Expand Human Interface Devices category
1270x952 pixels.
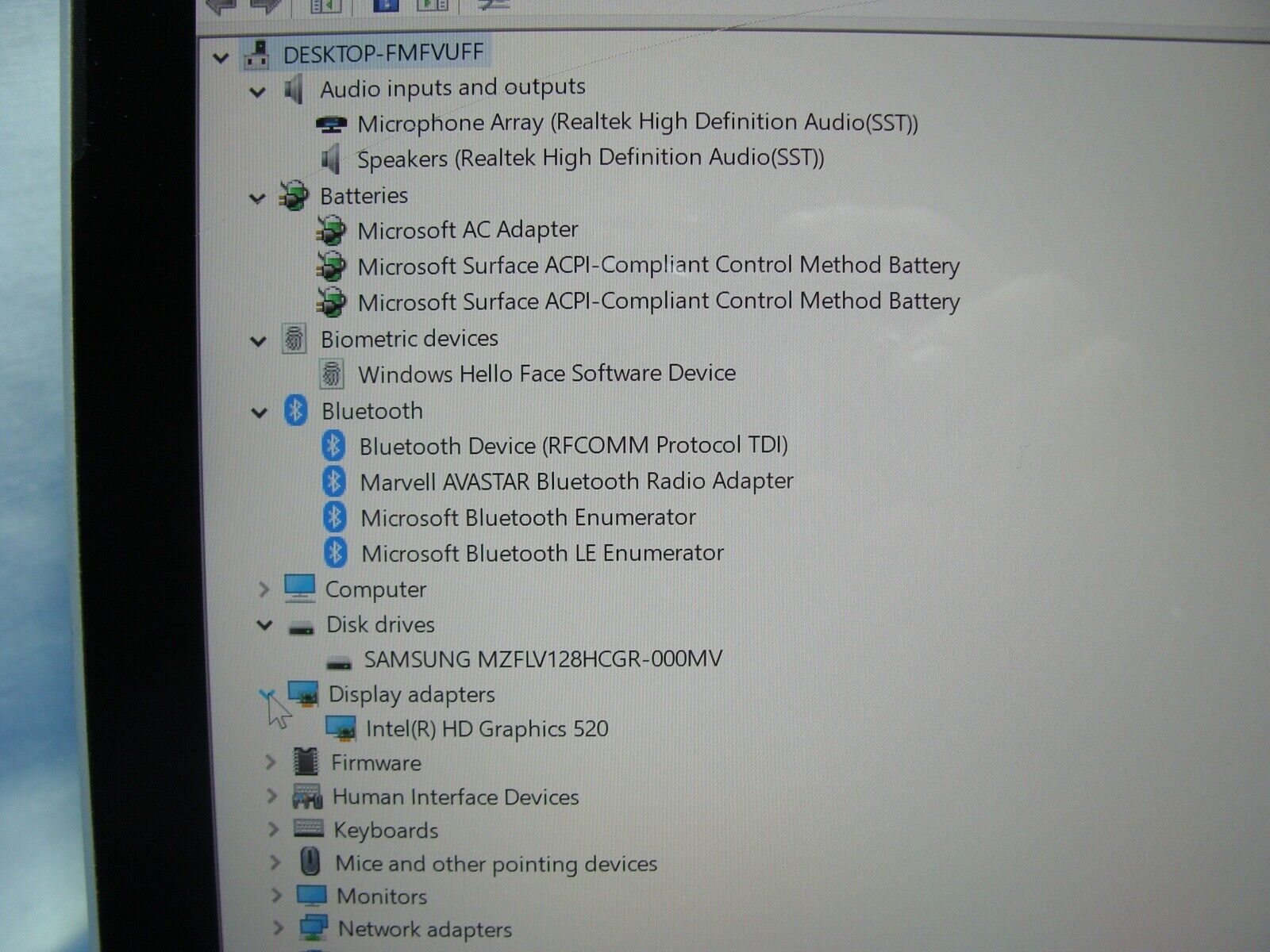click(x=271, y=796)
